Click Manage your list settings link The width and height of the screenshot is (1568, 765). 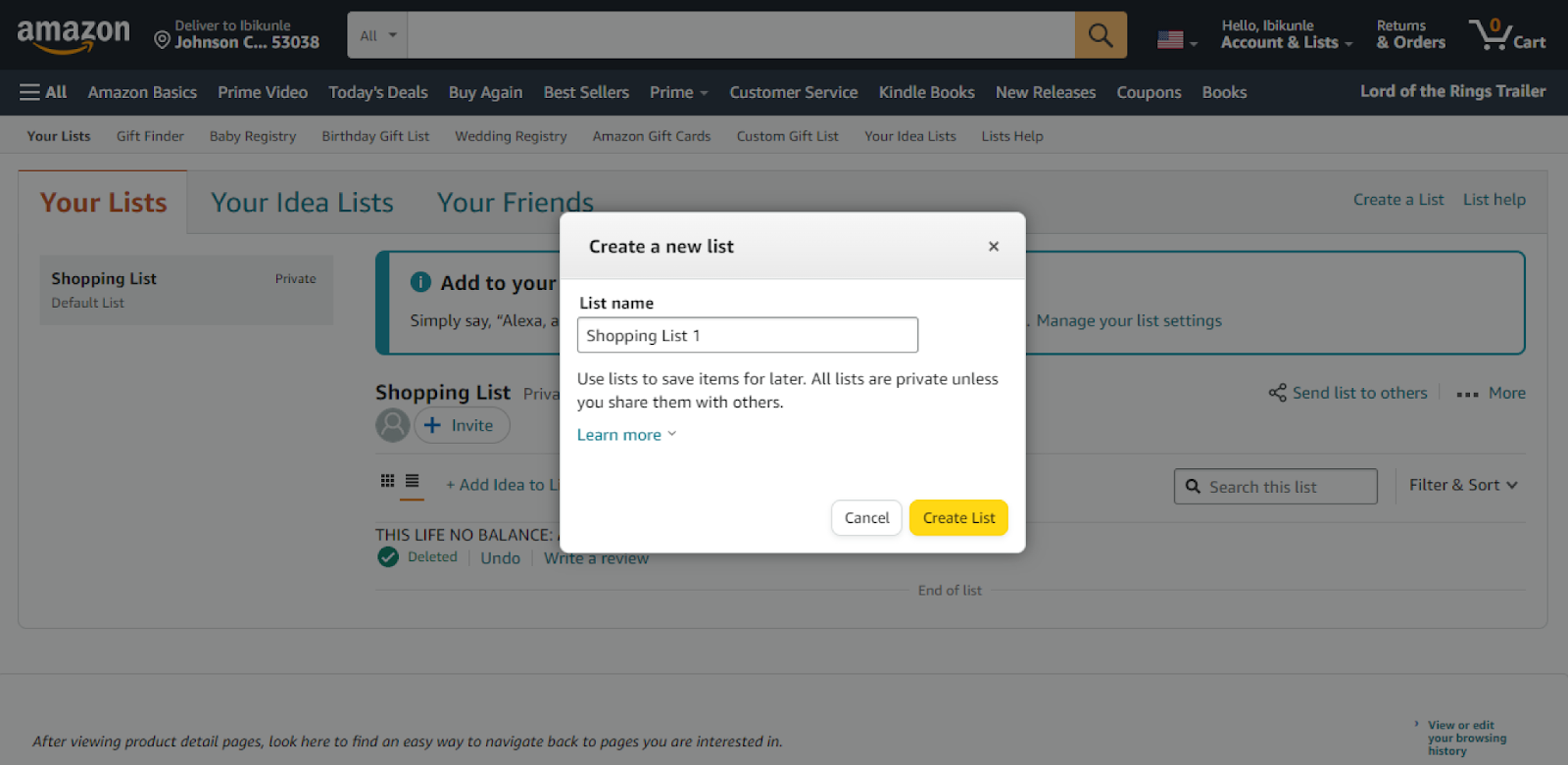point(1129,320)
